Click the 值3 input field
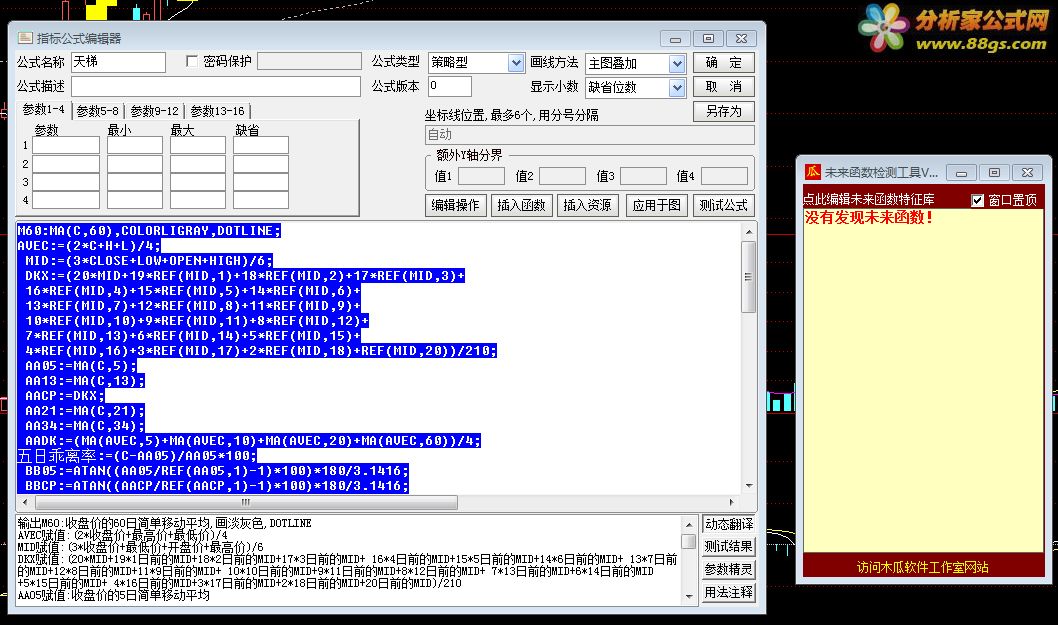The image size is (1058, 625). [643, 176]
